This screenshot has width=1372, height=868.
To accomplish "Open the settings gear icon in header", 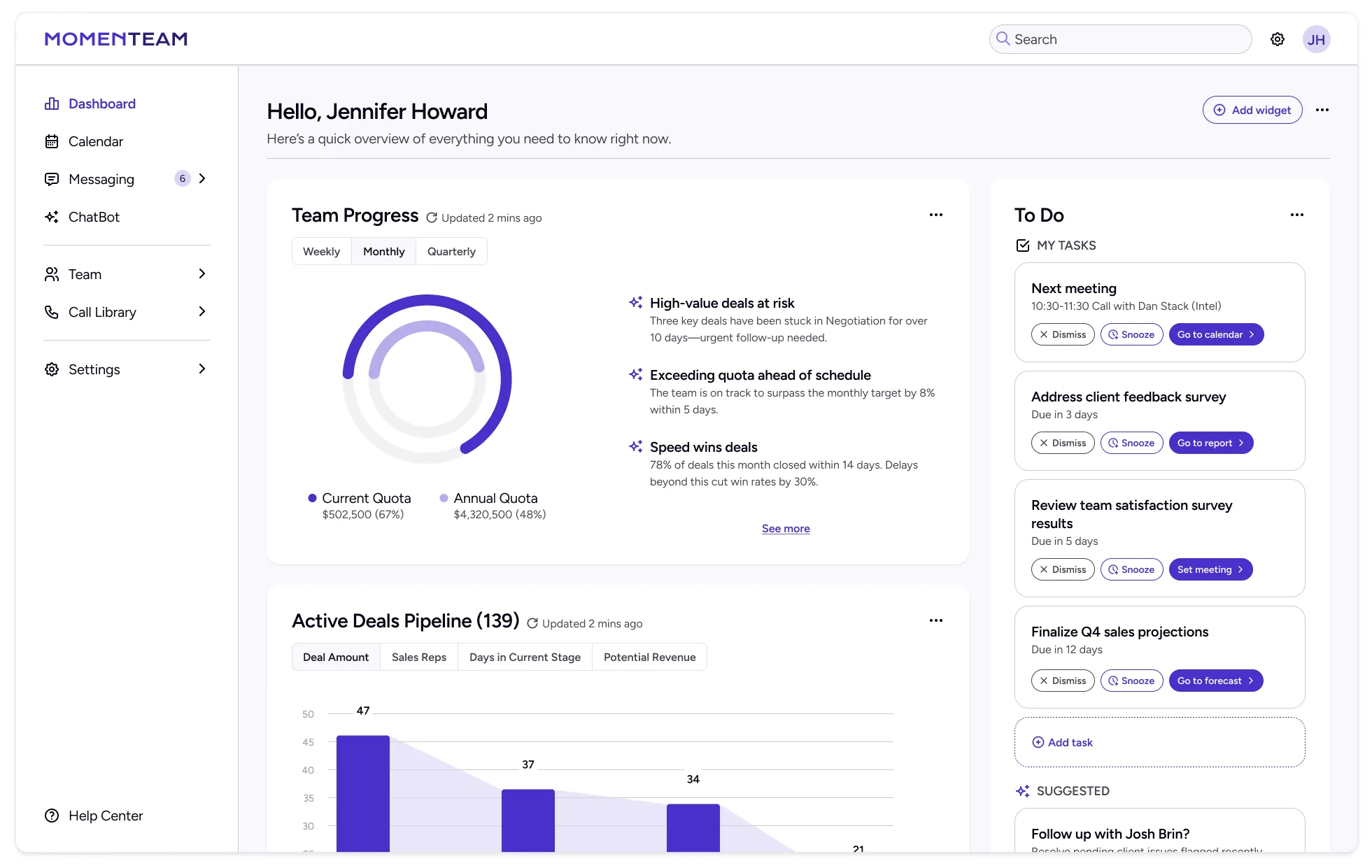I will (x=1277, y=39).
